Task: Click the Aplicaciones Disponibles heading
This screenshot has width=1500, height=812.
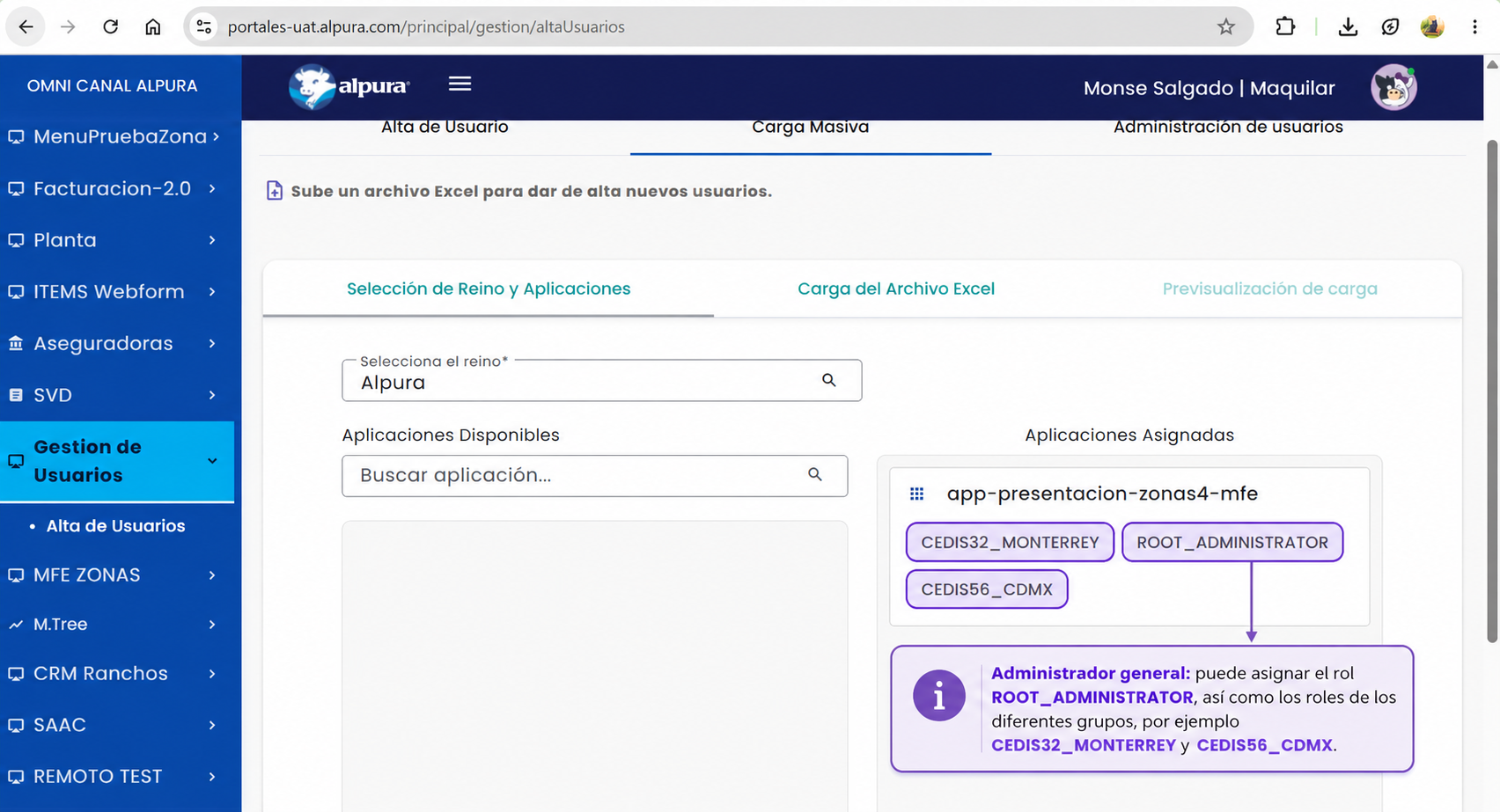Action: 451,435
